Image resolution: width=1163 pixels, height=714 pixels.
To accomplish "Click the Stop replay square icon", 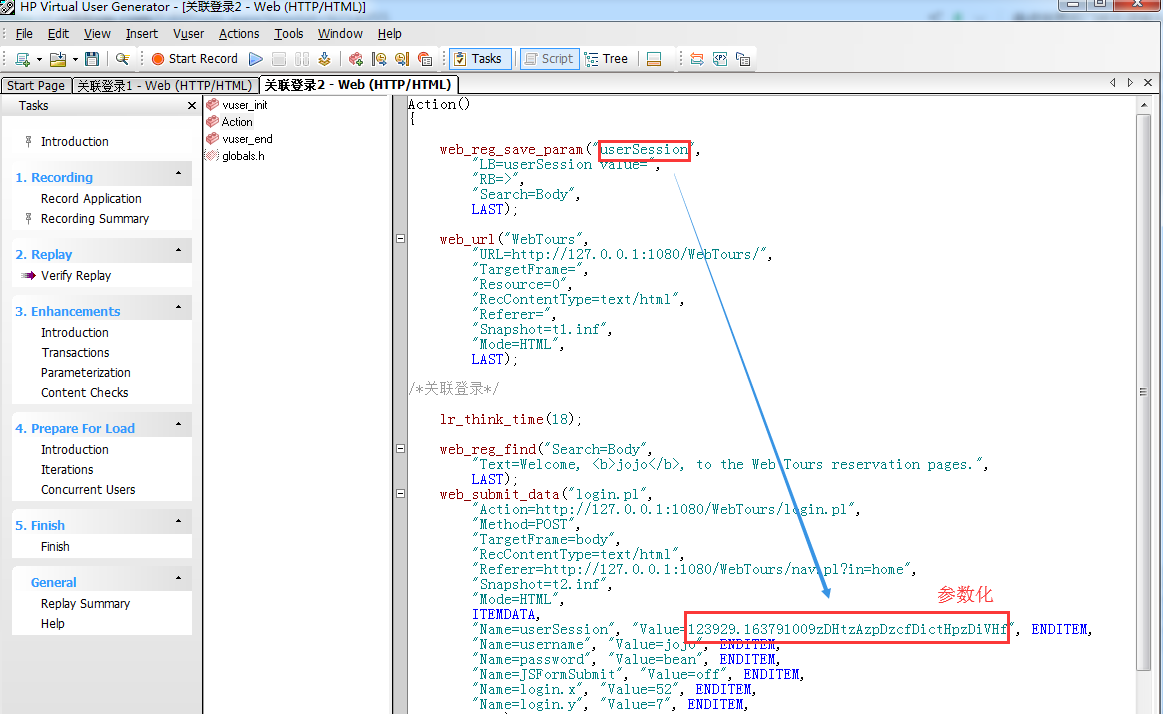I will 279,59.
